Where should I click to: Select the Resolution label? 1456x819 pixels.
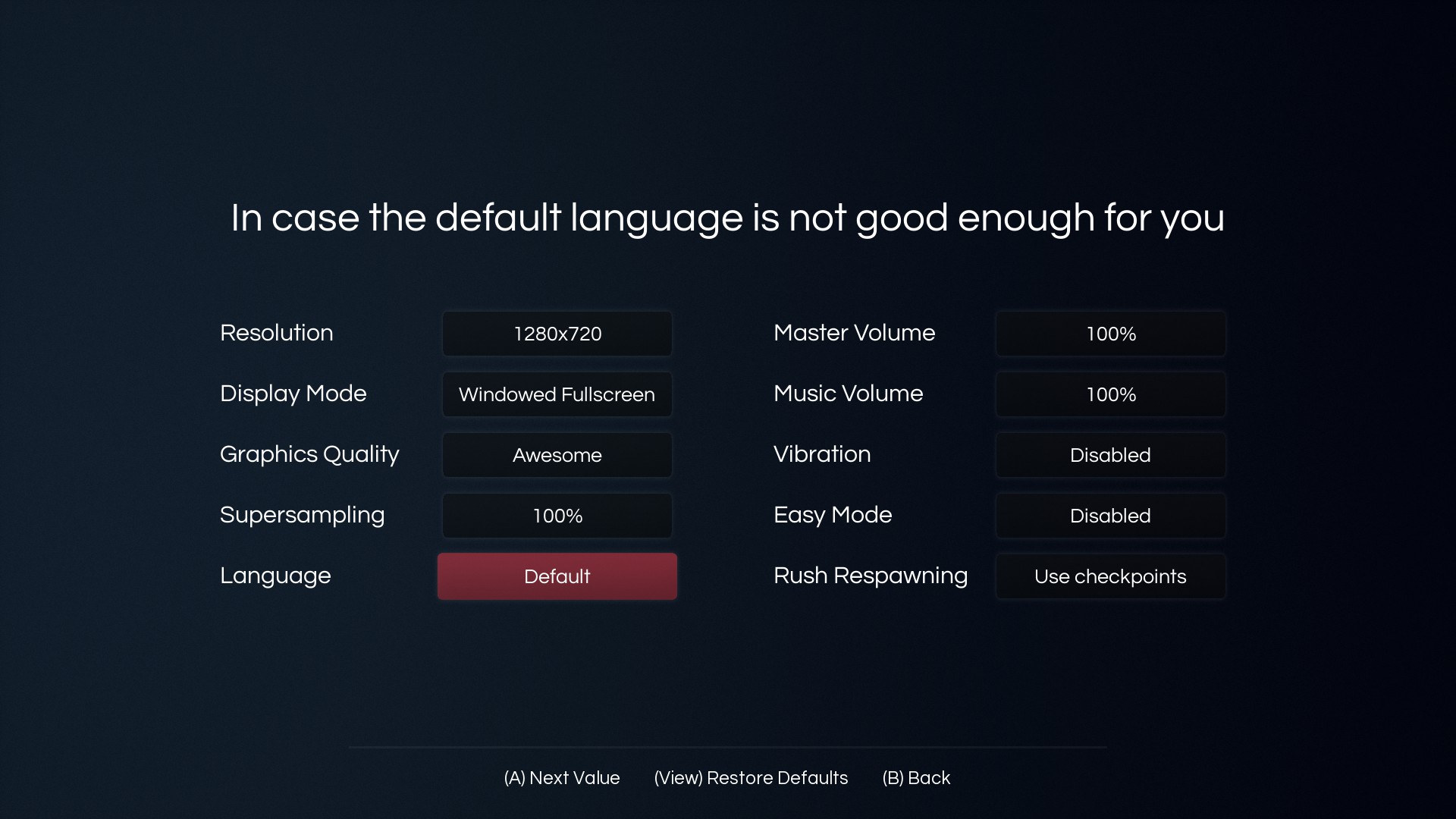tap(277, 333)
